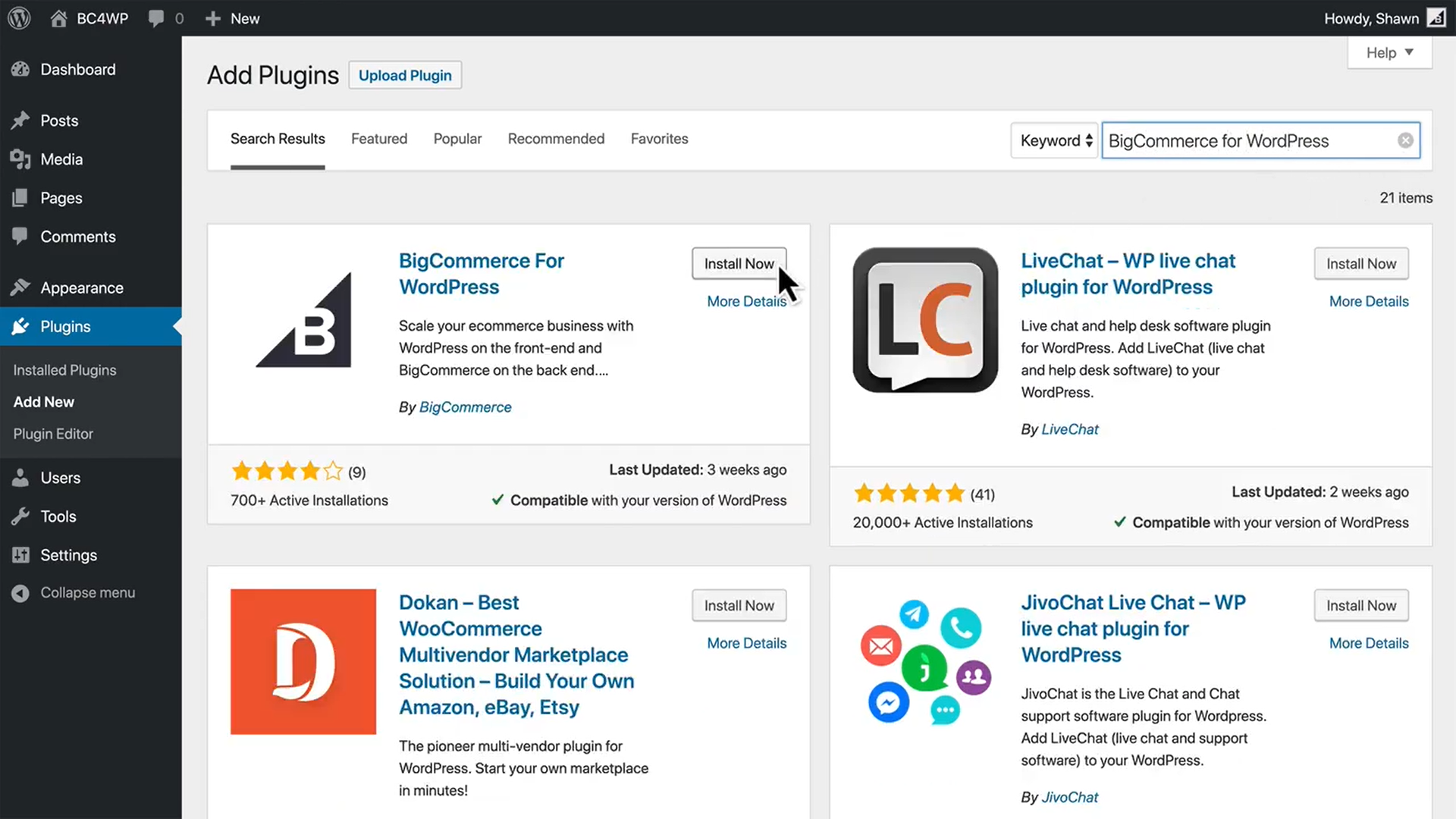Switch to Recommended tab

click(556, 139)
